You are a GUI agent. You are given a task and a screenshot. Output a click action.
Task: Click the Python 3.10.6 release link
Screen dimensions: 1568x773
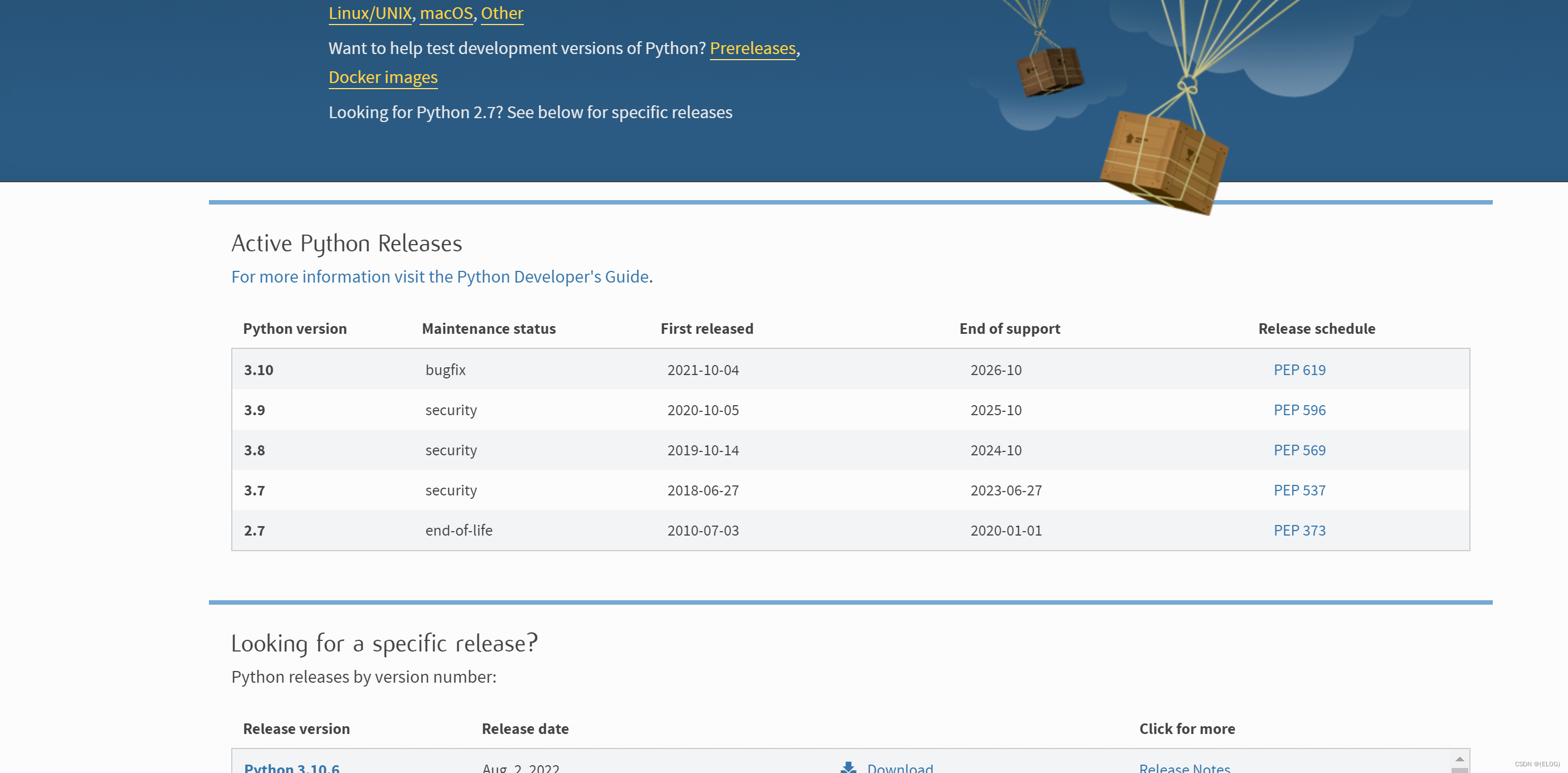[x=291, y=767]
